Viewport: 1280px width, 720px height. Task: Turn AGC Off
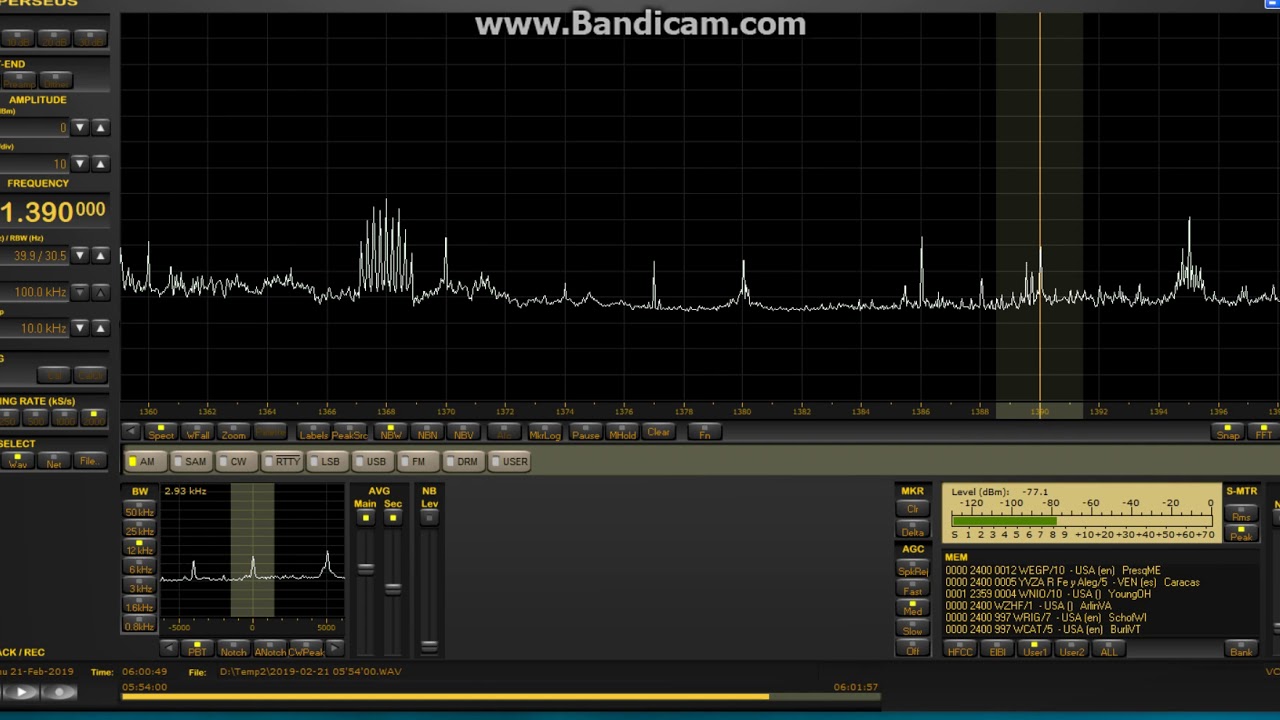click(912, 650)
